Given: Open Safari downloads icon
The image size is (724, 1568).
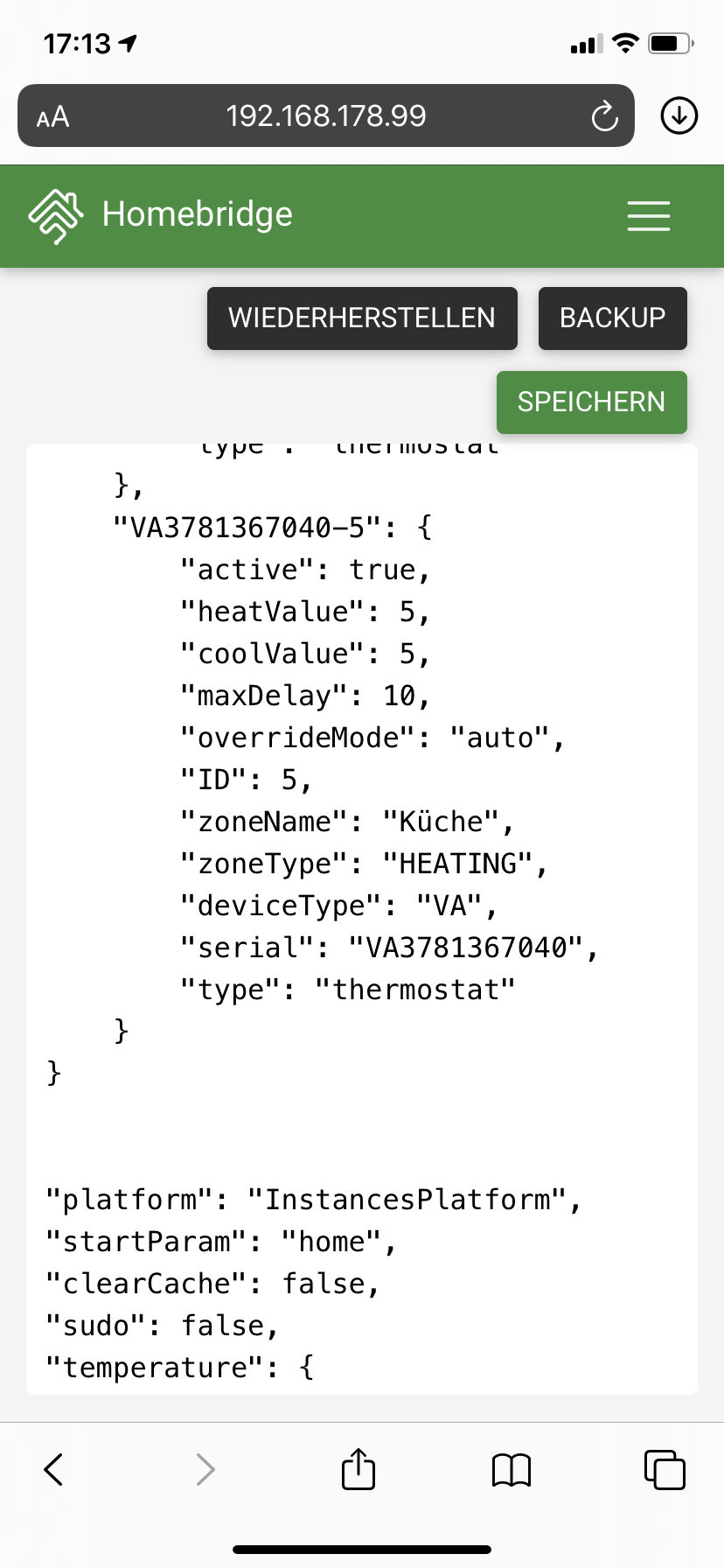Looking at the screenshot, I should (679, 115).
